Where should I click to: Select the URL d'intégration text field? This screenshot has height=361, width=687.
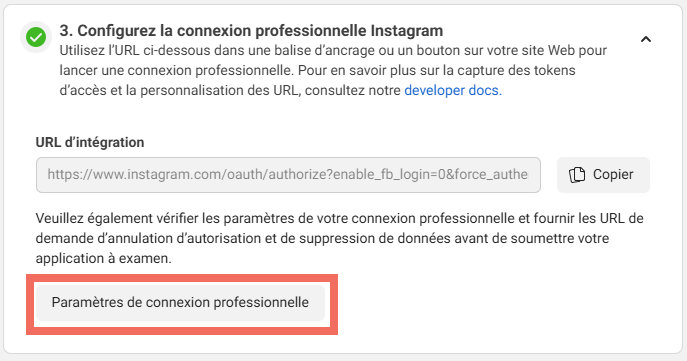[288, 175]
